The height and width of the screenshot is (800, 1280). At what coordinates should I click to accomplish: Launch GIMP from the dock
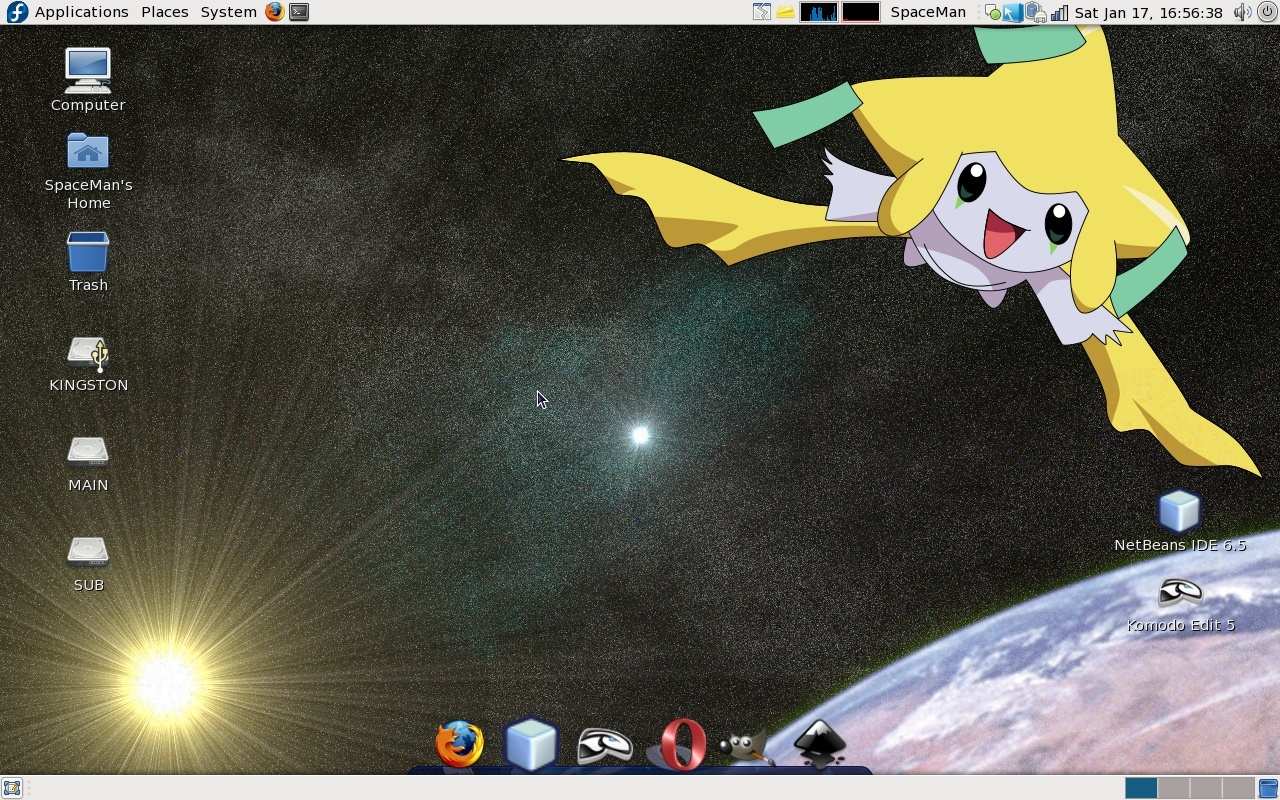coord(745,746)
